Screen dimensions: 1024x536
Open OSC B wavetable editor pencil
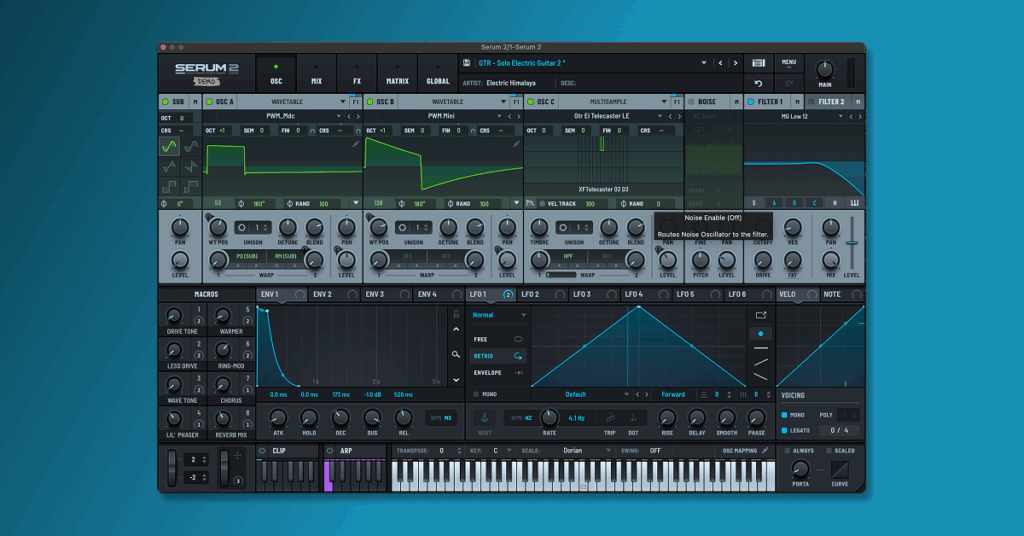click(516, 144)
